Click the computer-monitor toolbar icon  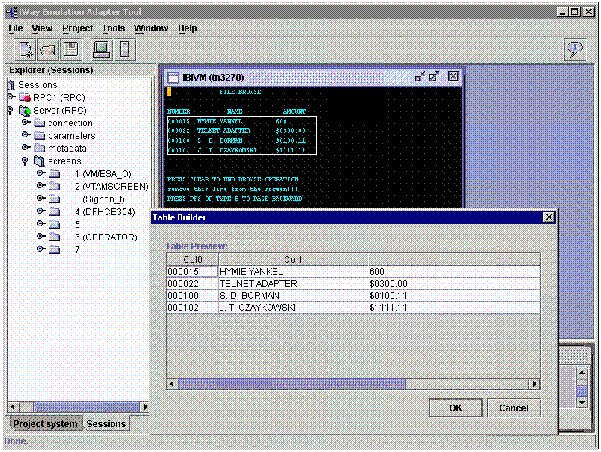pos(101,50)
